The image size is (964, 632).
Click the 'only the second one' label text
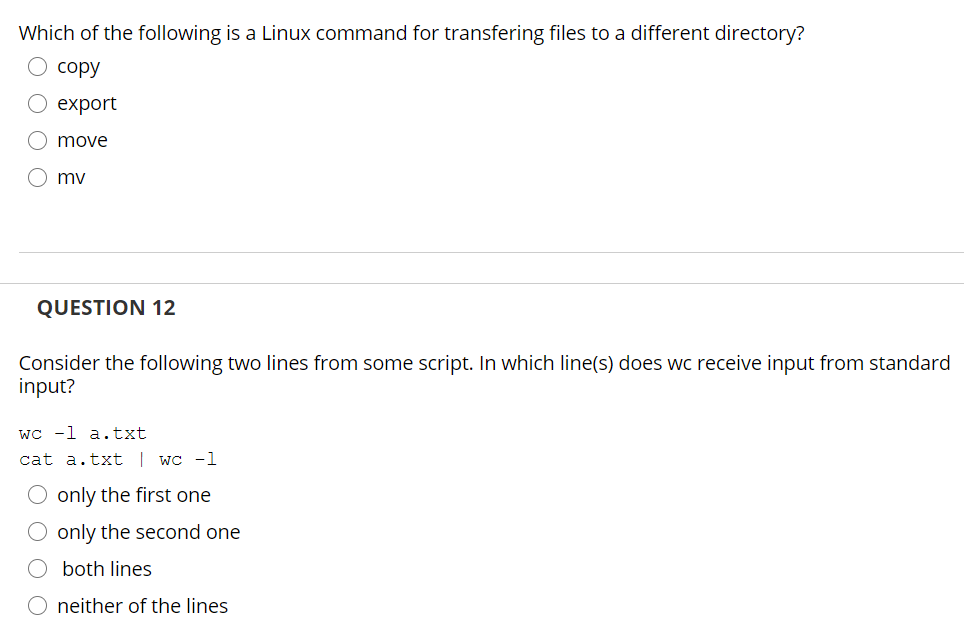pyautogui.click(x=149, y=533)
